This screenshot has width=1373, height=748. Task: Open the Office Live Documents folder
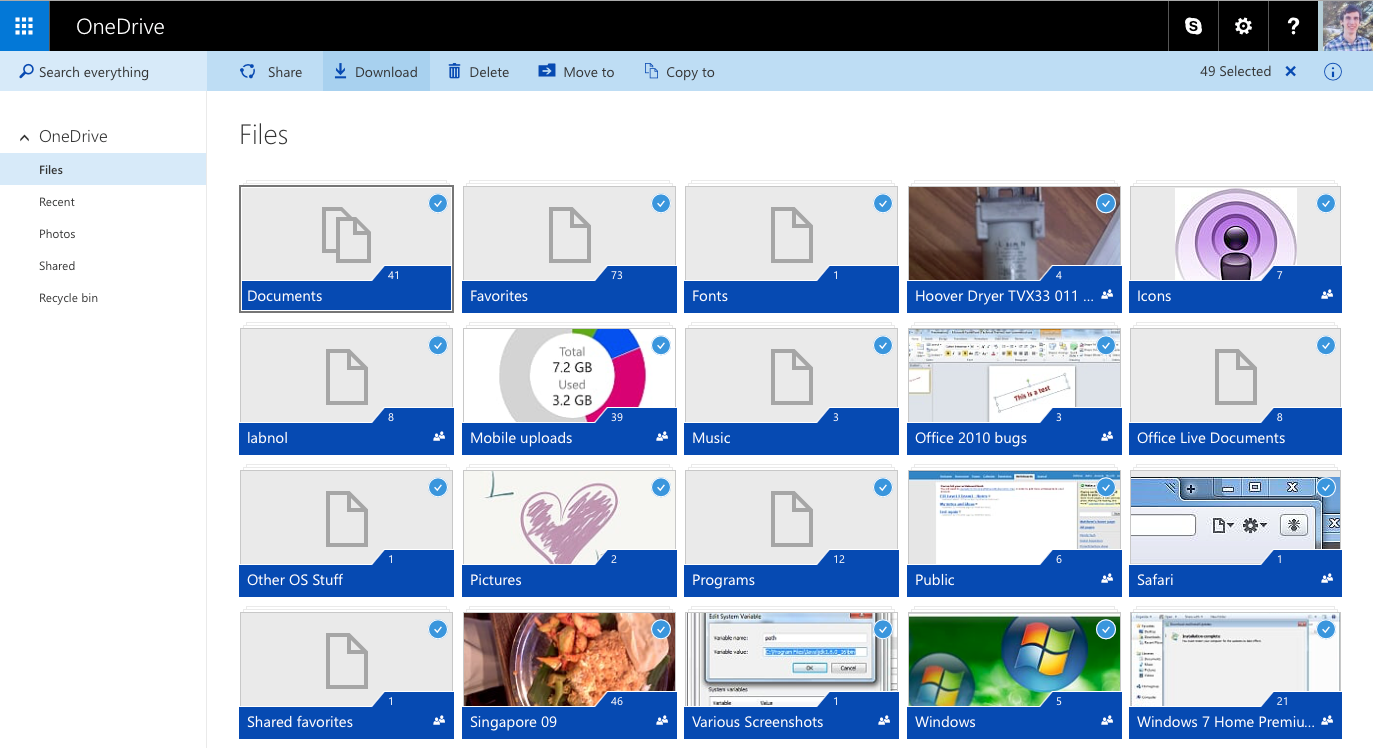point(1235,391)
